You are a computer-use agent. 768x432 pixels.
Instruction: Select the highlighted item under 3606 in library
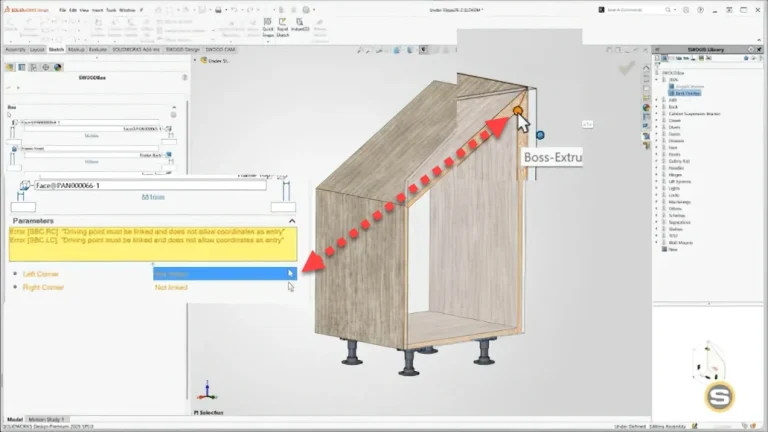[685, 93]
